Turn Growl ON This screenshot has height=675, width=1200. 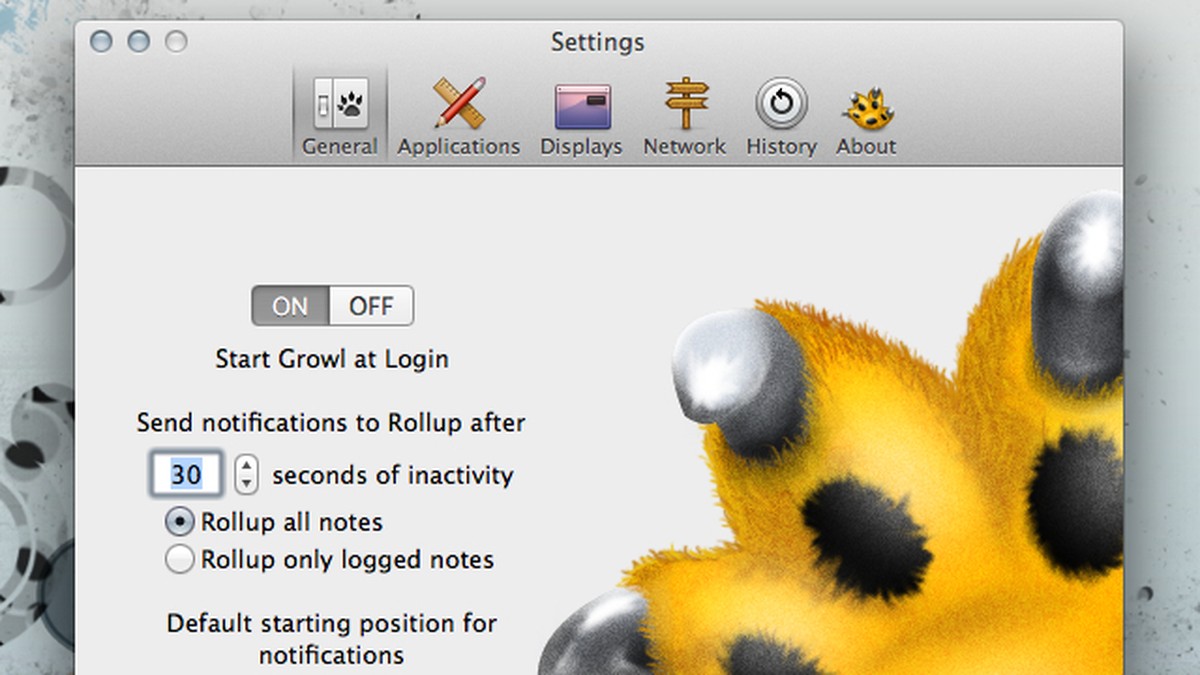[290, 306]
